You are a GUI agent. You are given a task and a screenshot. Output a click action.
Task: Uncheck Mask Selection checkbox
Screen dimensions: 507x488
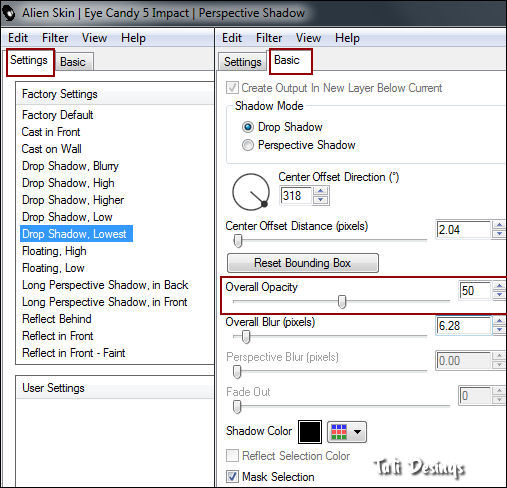click(232, 477)
